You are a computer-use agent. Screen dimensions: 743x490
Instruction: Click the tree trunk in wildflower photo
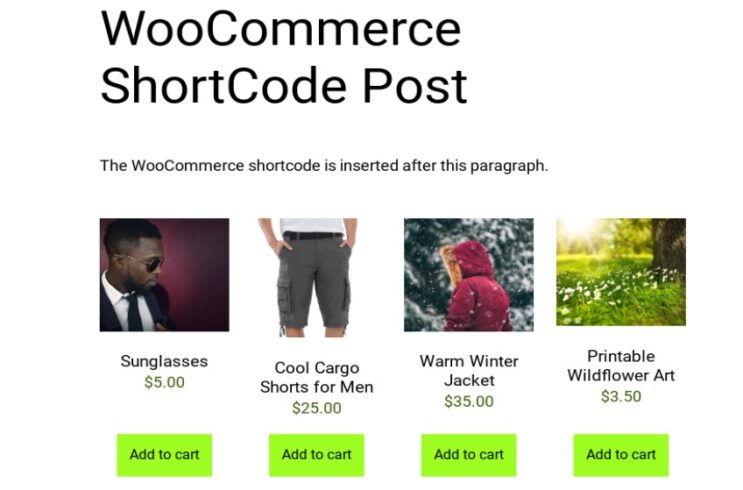tap(670, 246)
